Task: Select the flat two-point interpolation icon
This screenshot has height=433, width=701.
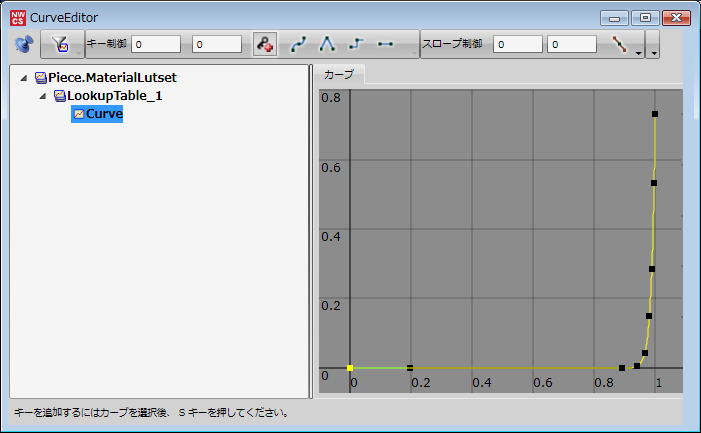Action: (385, 44)
